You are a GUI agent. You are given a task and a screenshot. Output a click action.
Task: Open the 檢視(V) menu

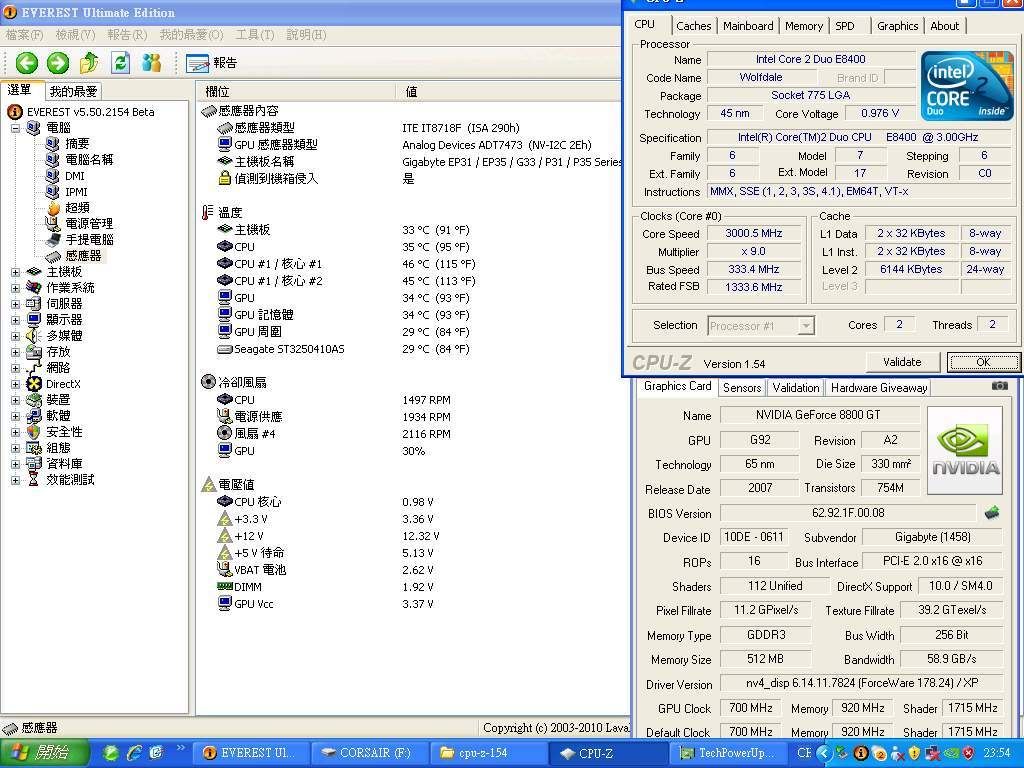tap(75, 35)
